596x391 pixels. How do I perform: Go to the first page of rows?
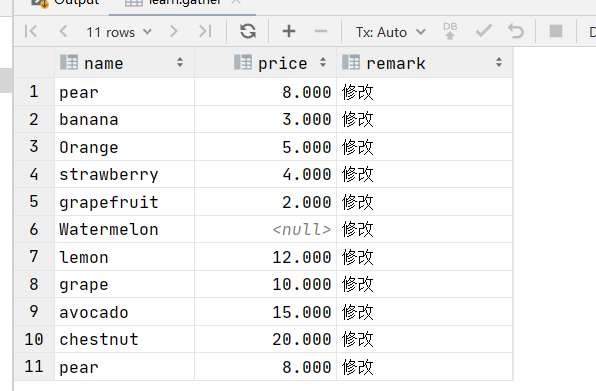tap(31, 31)
